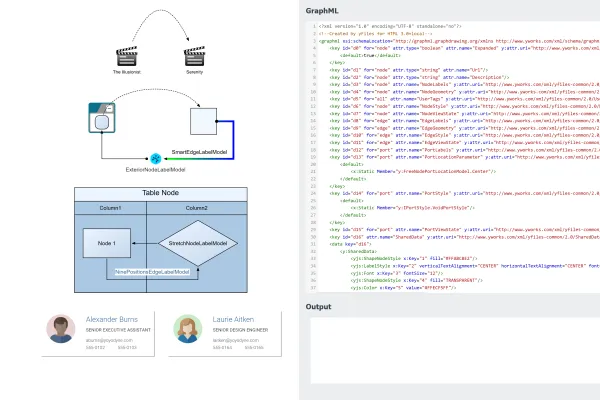This screenshot has width=600, height=400.
Task: Select Node 1 rectangle in table
Action: pos(107,243)
